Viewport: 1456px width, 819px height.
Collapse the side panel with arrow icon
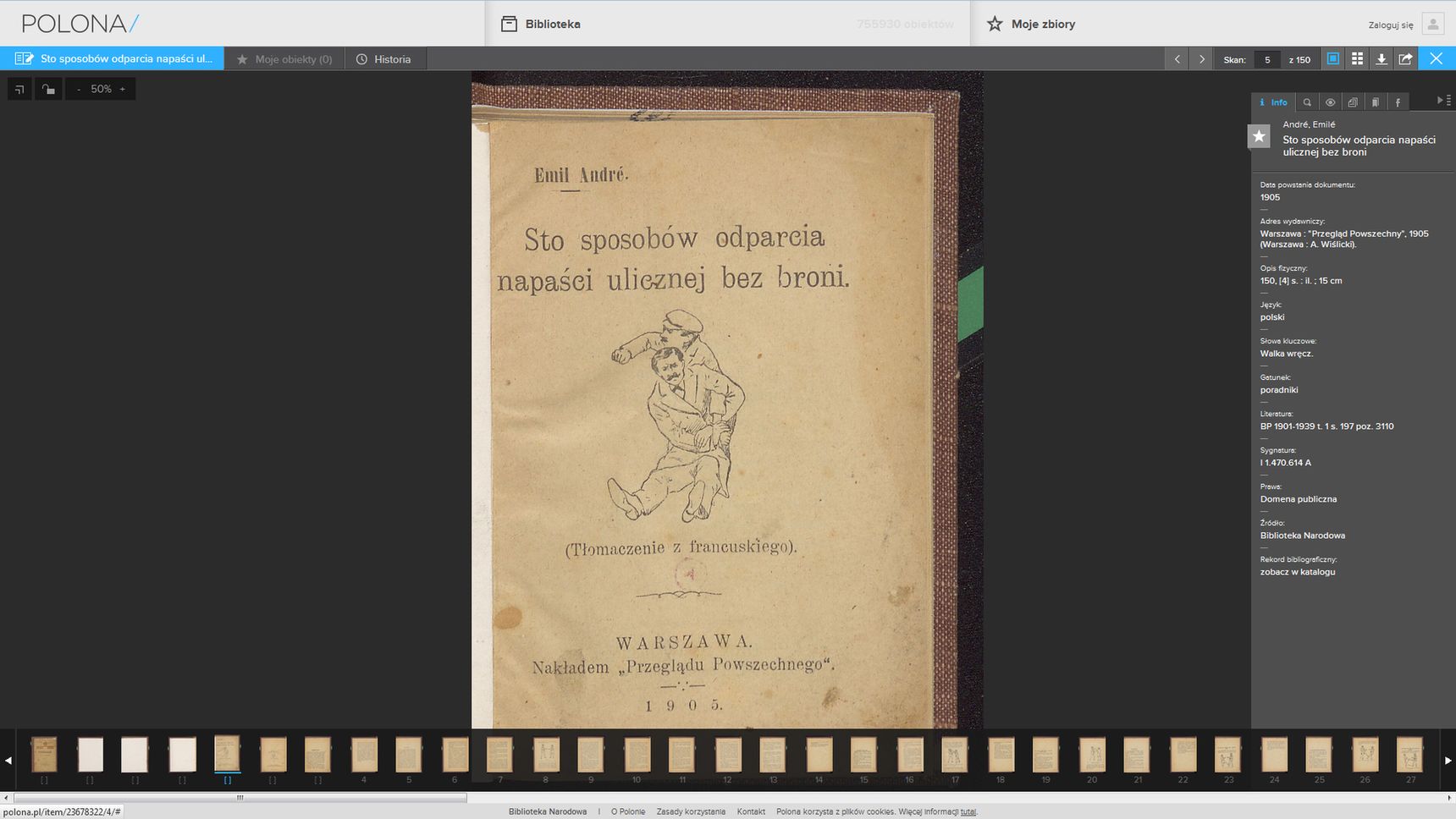(1443, 101)
